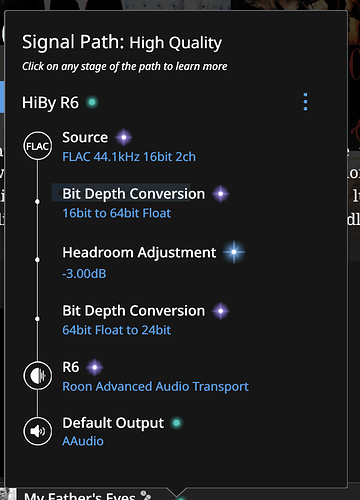Screen dimensions: 360x500
Task: Open Roon Advanced Audio Transport info
Action: [155, 387]
